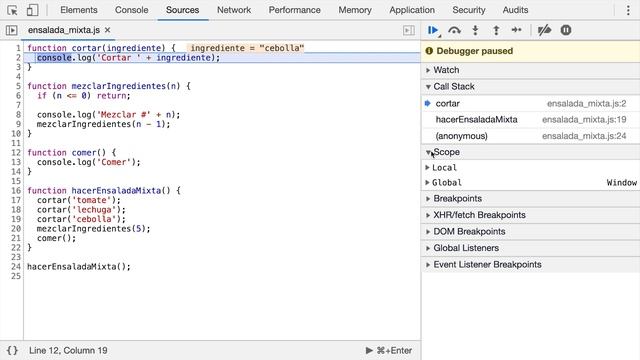The image size is (640, 360).
Task: Close the ensalada_mixta.js file tab
Action: tap(107, 30)
